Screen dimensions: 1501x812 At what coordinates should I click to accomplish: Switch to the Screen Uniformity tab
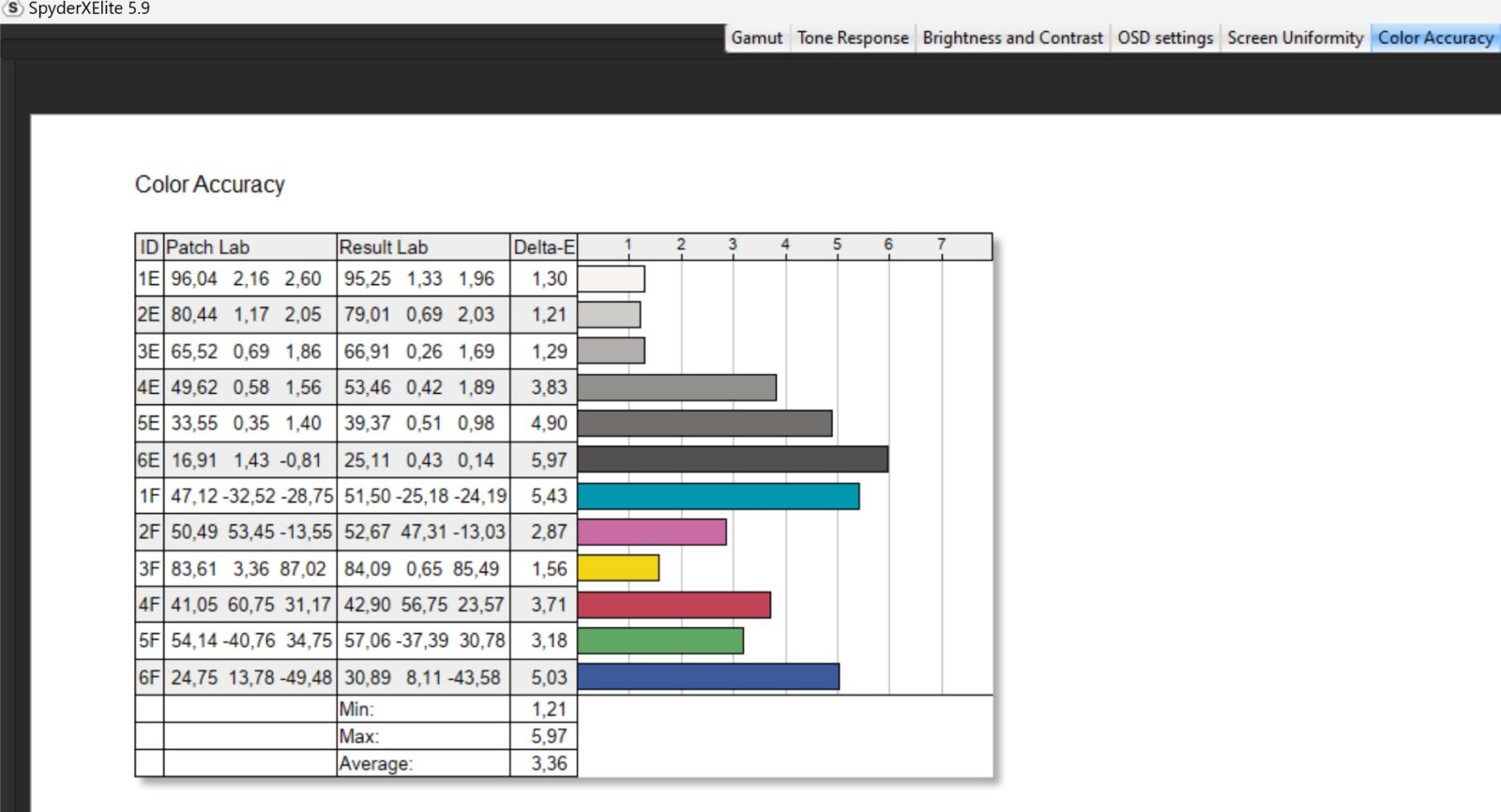(x=1295, y=38)
